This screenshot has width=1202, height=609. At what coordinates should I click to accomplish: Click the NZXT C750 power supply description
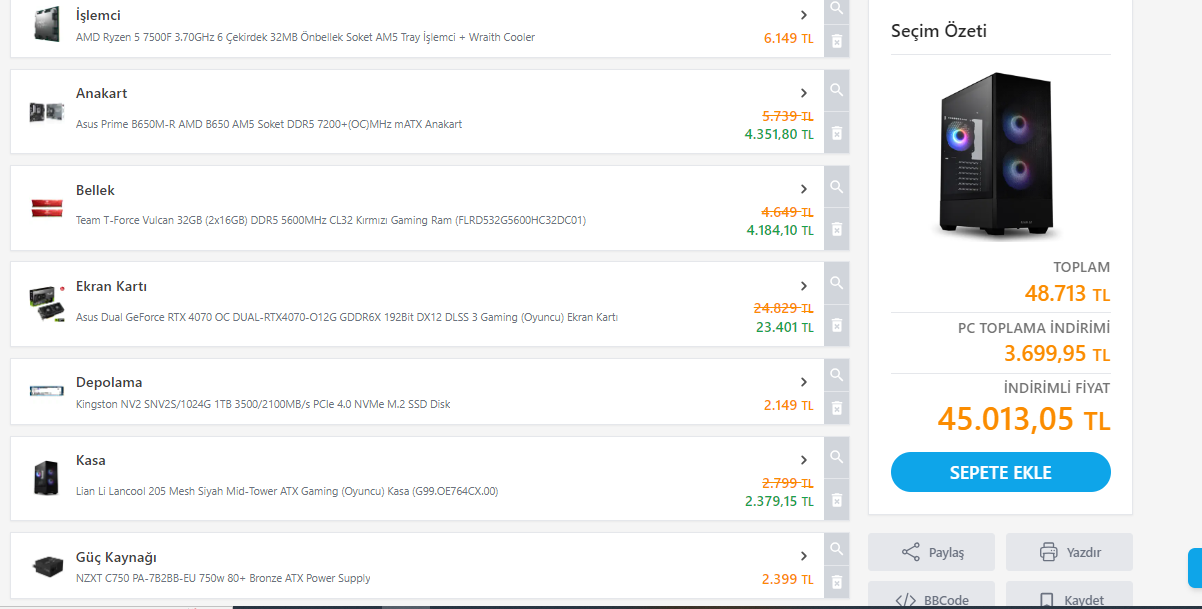pyautogui.click(x=223, y=578)
